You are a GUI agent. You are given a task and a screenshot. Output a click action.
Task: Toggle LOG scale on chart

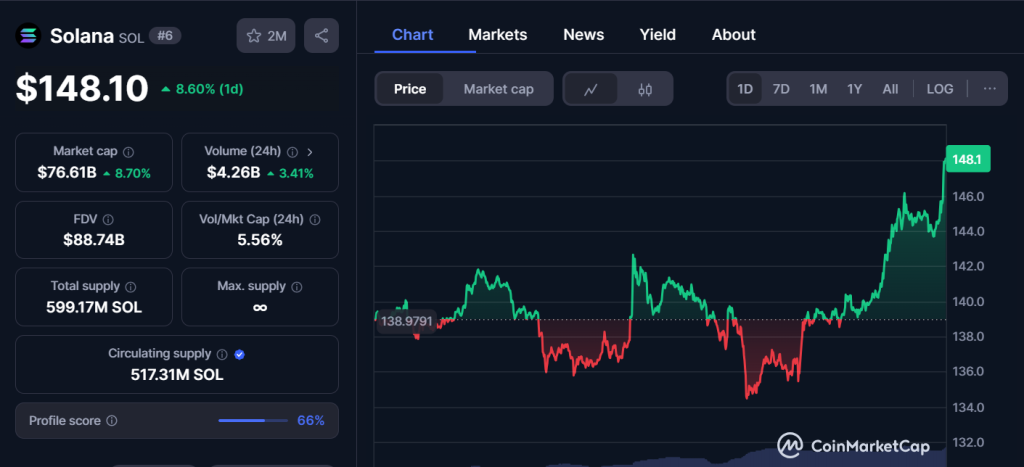click(x=940, y=89)
